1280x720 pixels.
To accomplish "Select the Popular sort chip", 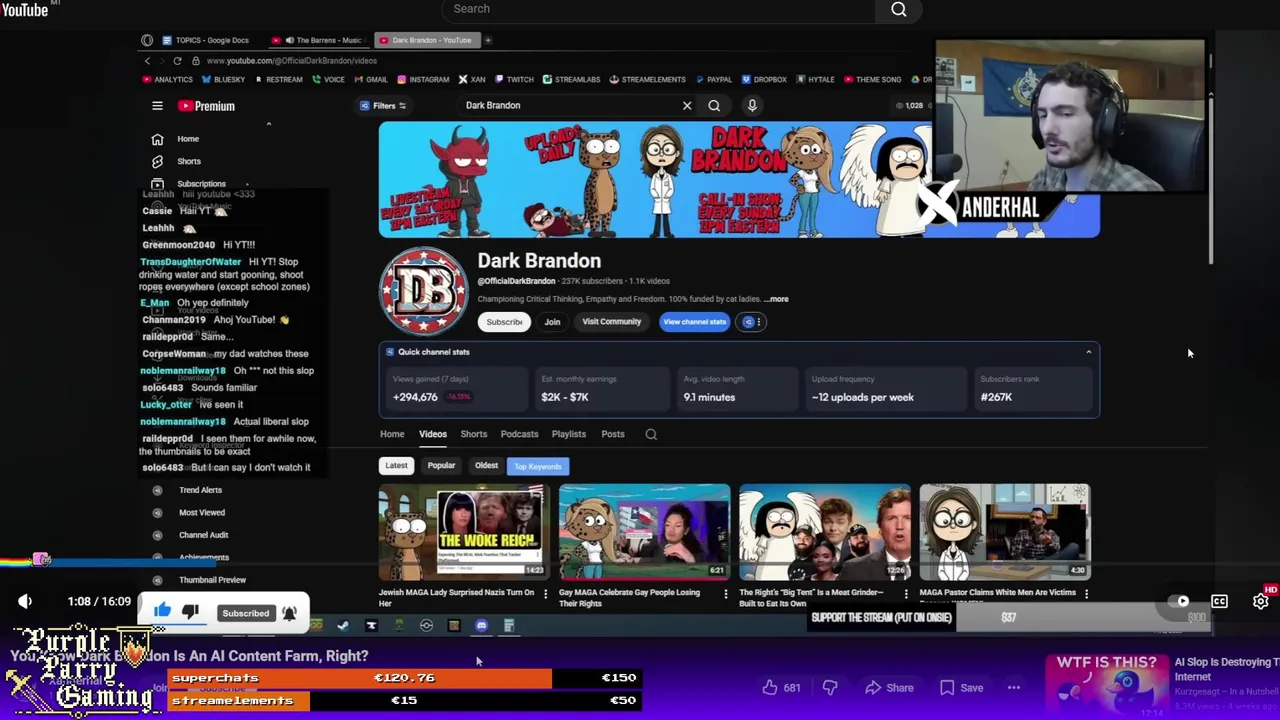I will click(x=441, y=466).
